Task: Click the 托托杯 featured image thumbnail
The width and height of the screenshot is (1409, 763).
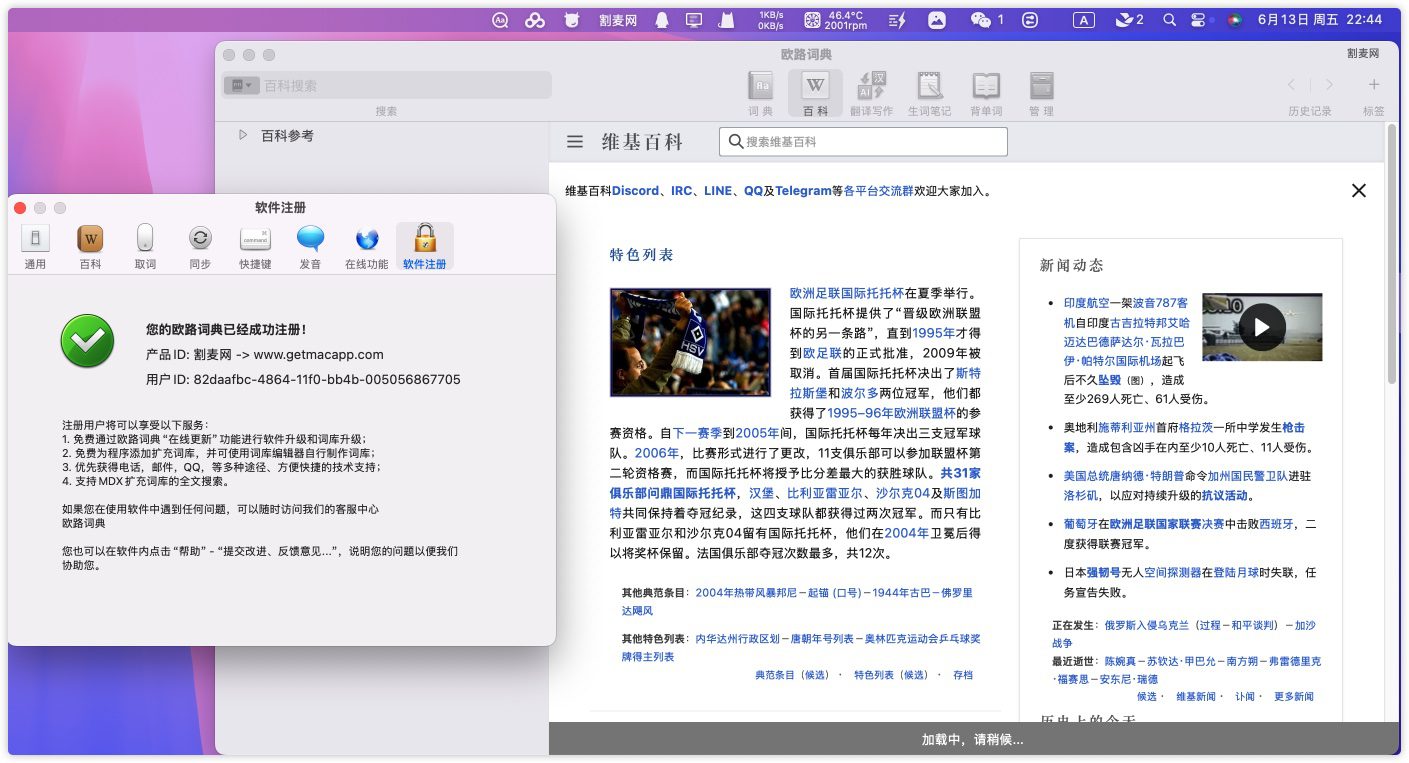Action: coord(690,342)
